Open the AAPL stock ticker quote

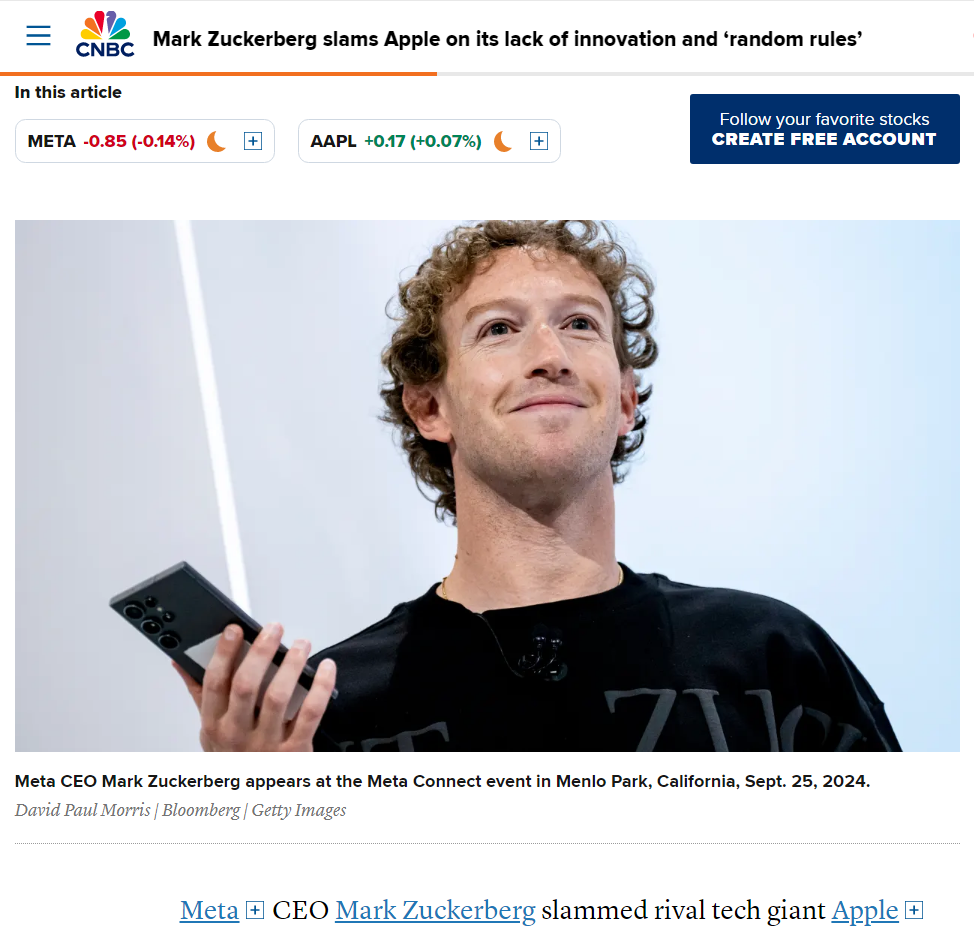click(334, 141)
